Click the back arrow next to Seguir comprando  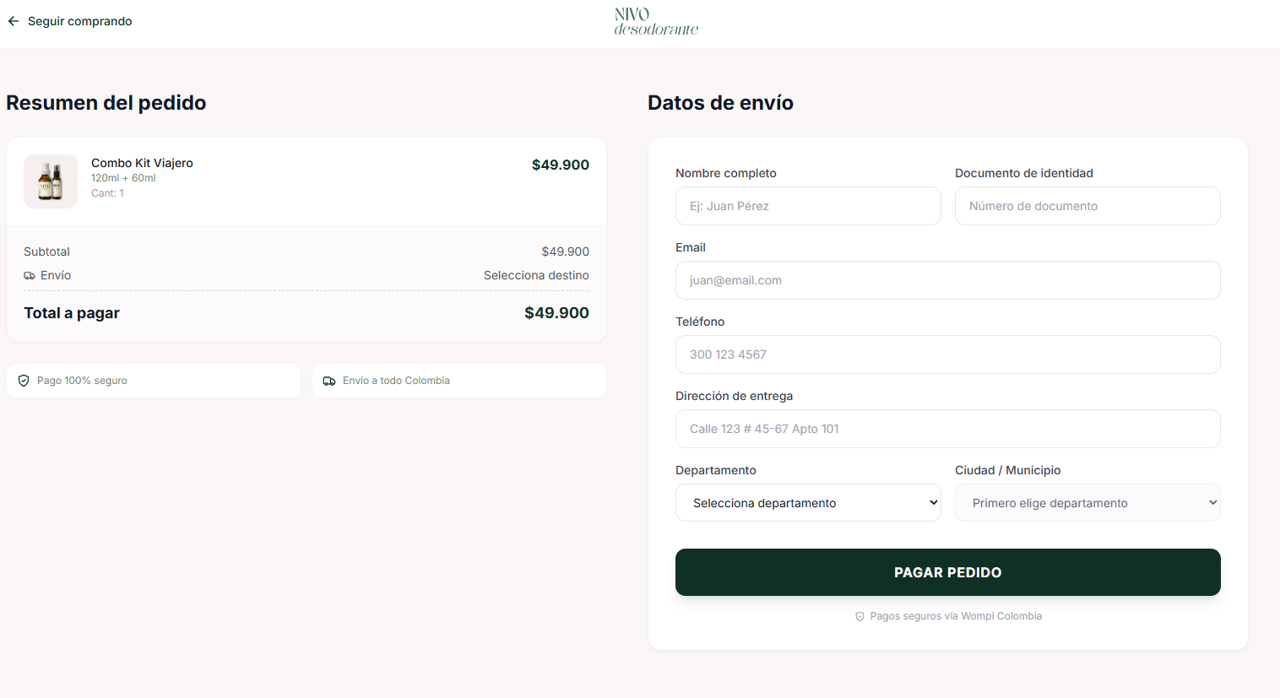click(x=12, y=20)
